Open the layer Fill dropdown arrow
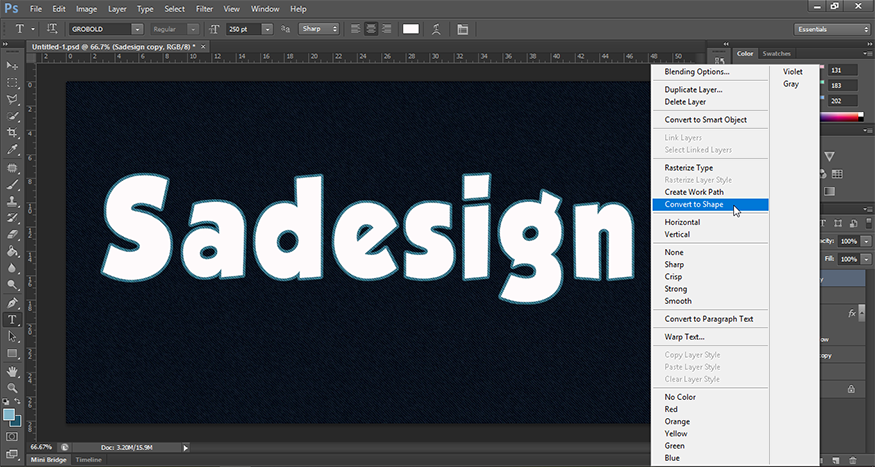Viewport: 875px width, 467px height. click(x=866, y=259)
